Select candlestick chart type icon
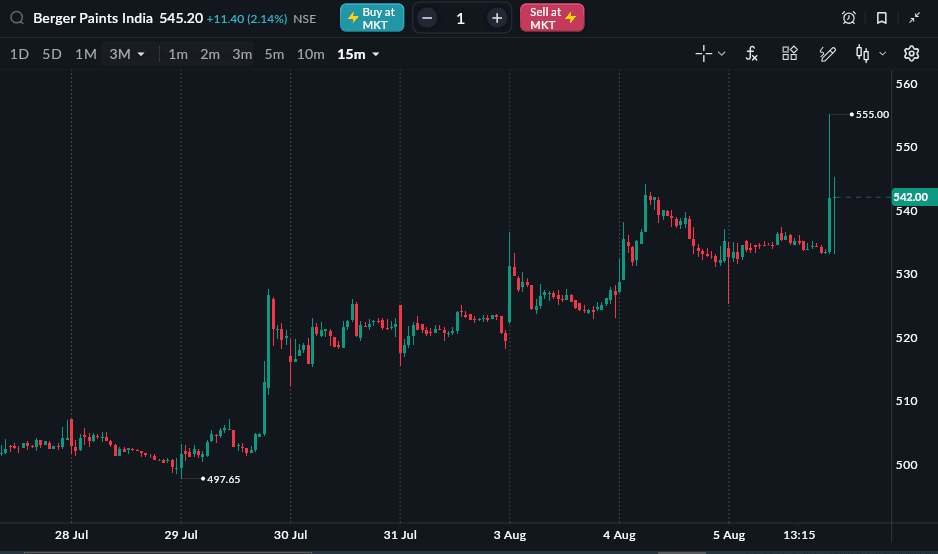 [862, 54]
